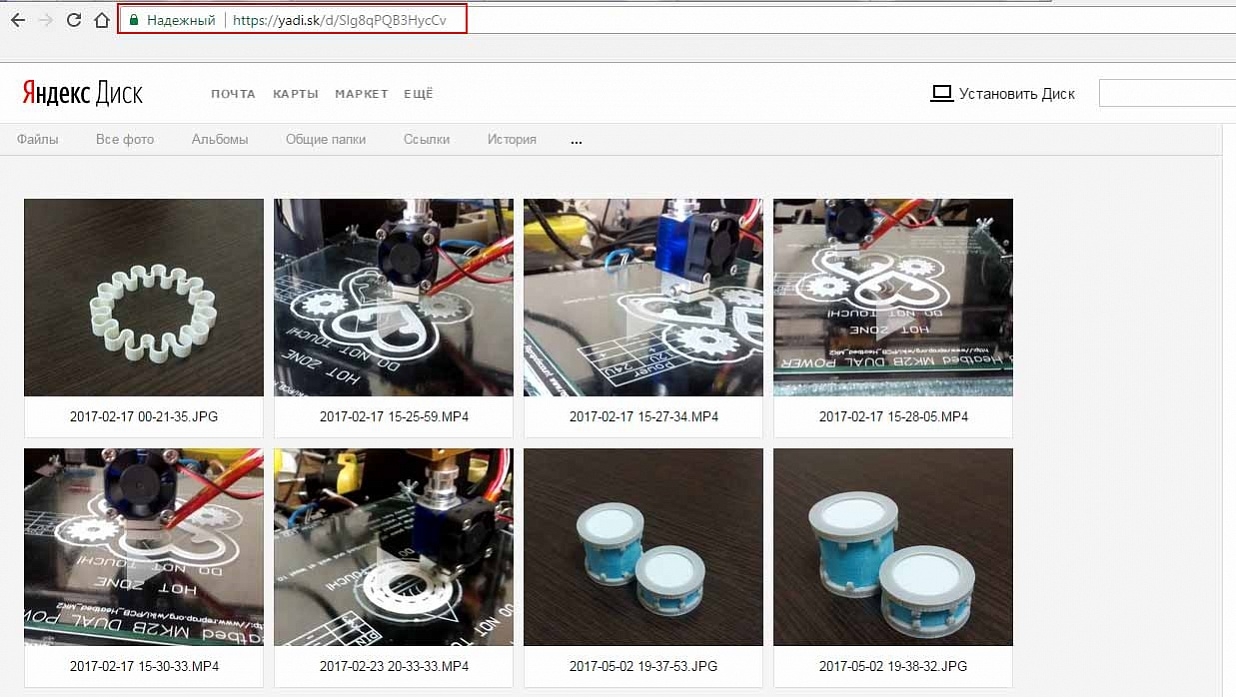Click the green lock icon labeled Надежный
Image resolution: width=1236 pixels, height=697 pixels.
133,19
